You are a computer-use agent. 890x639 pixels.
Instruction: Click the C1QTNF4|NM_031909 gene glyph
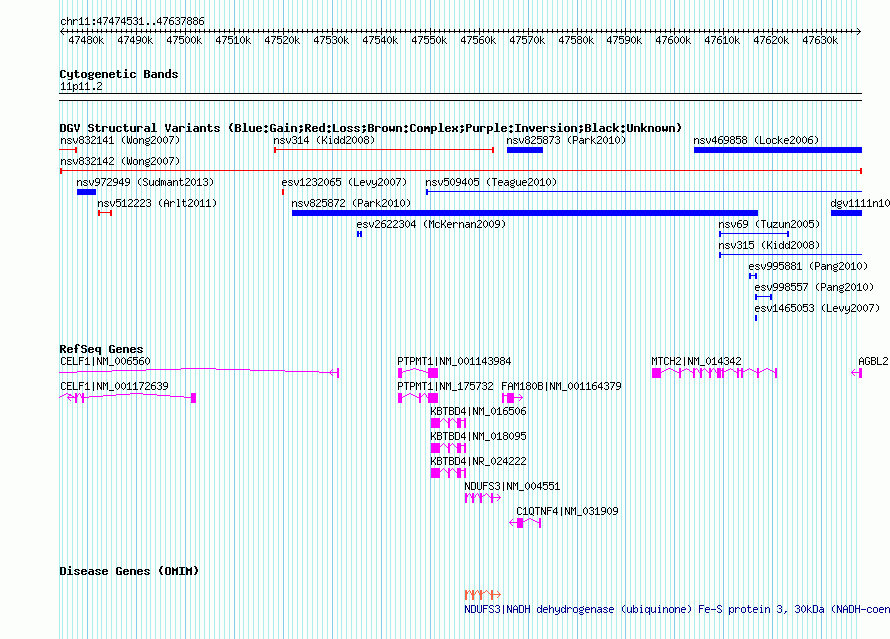[x=525, y=523]
